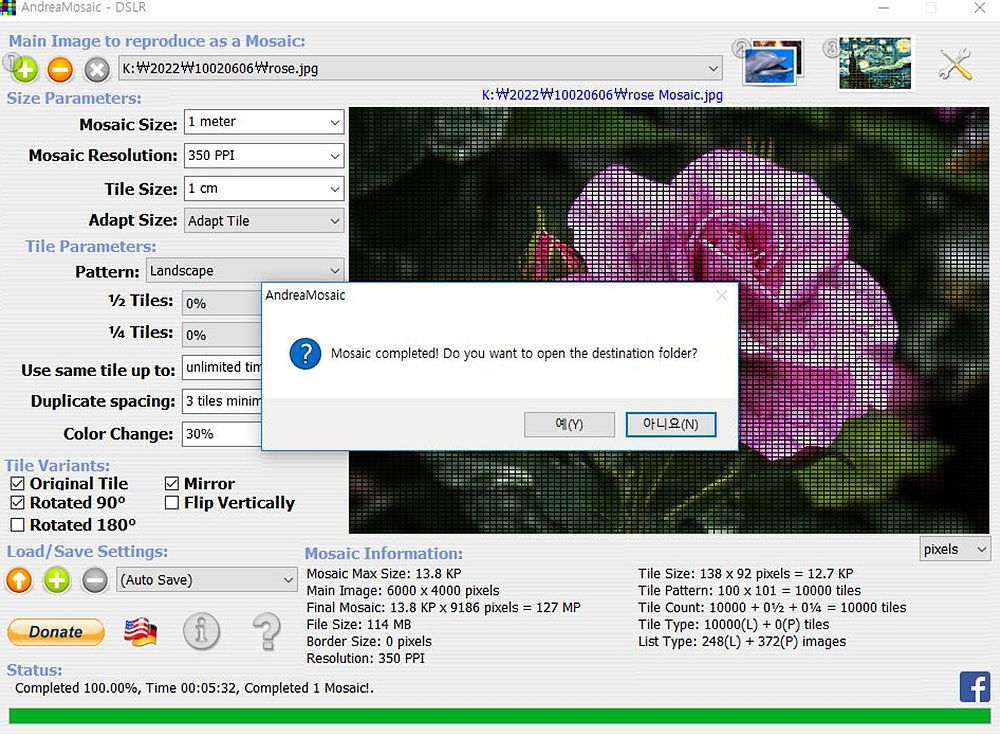1000x734 pixels.
Task: Toggle Original Tile checkbox
Action: tap(17, 483)
